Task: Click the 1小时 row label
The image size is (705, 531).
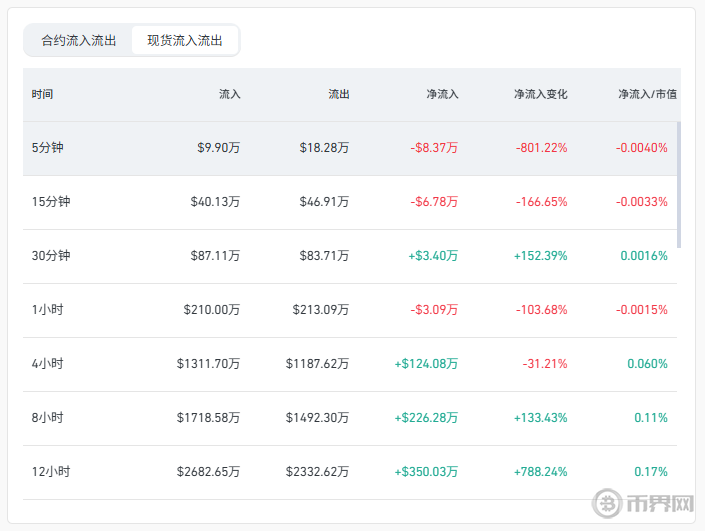Action: [x=47, y=309]
